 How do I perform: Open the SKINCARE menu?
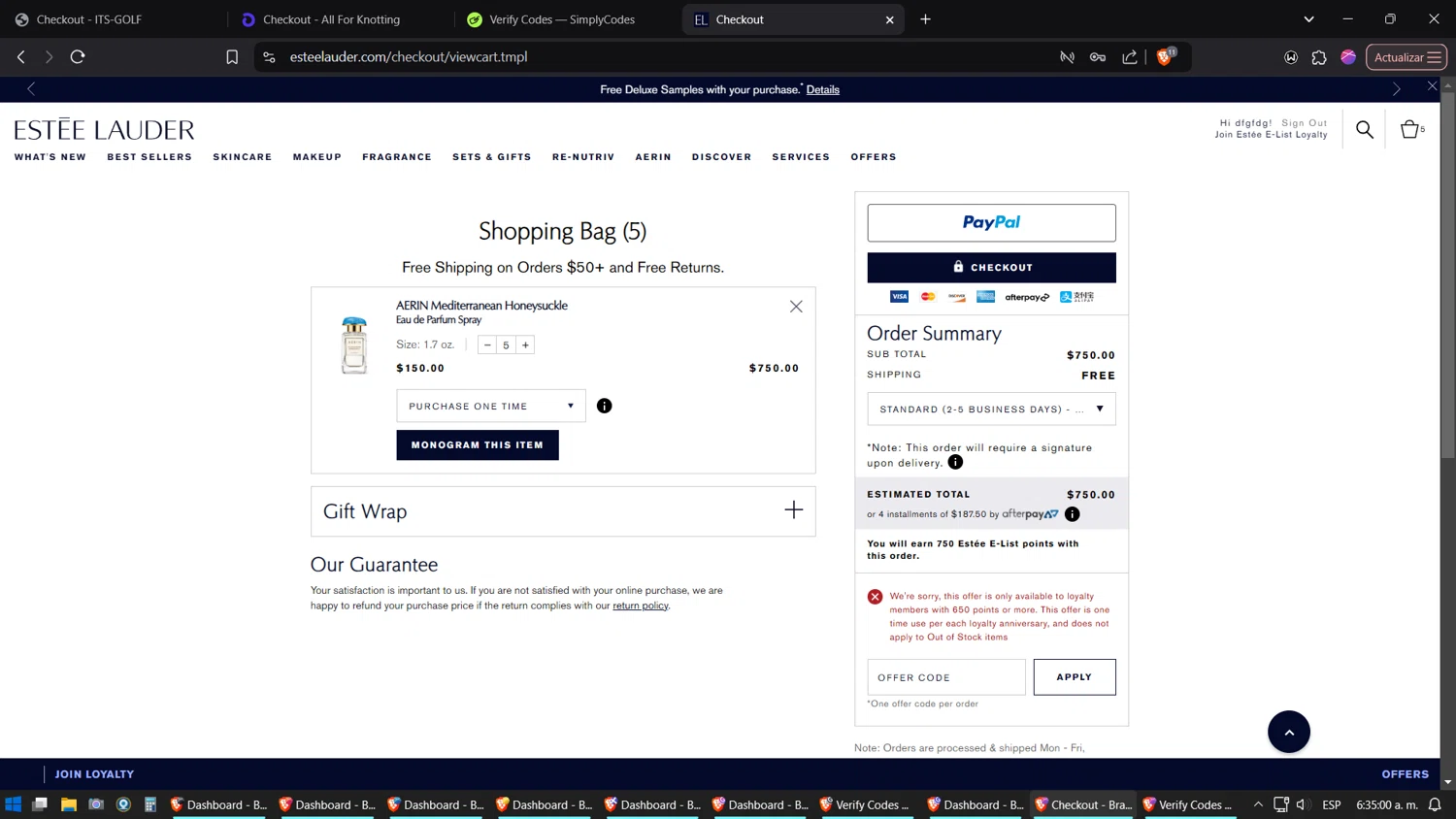point(243,157)
